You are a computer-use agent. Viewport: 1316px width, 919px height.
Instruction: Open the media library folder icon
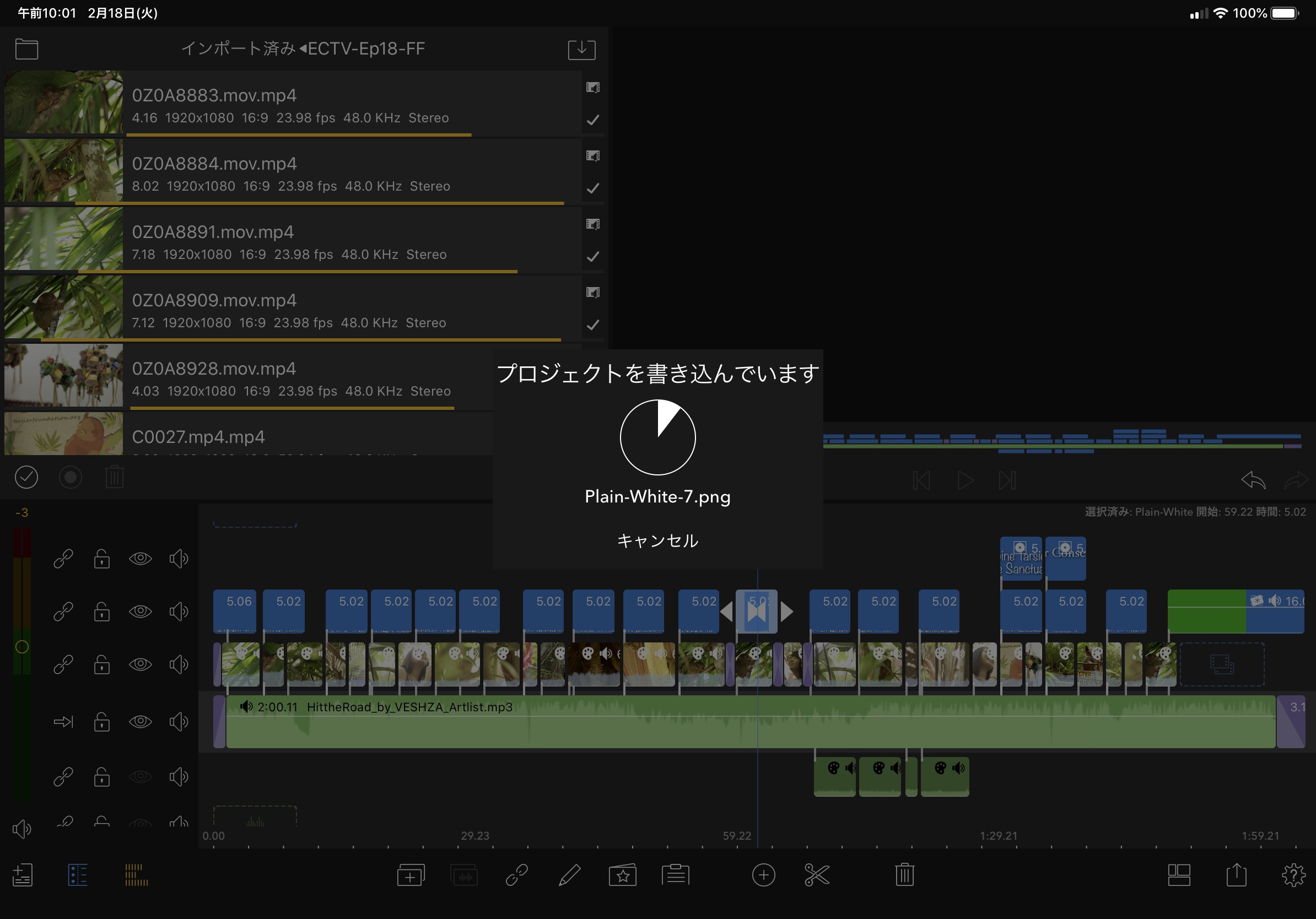pyautogui.click(x=26, y=48)
